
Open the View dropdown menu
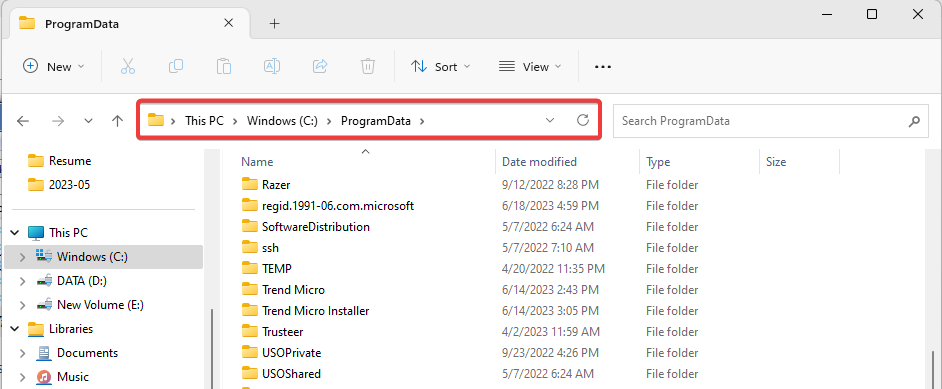pyautogui.click(x=530, y=67)
